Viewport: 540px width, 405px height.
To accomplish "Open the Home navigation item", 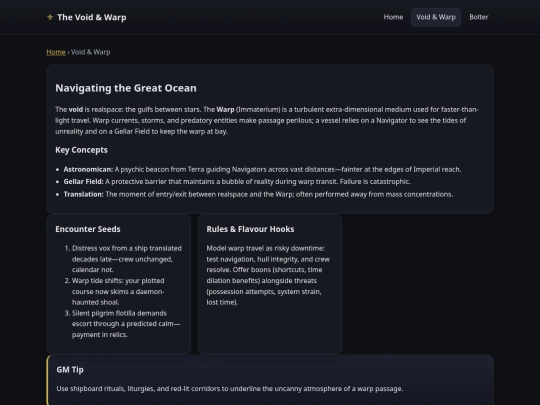I will click(x=393, y=17).
